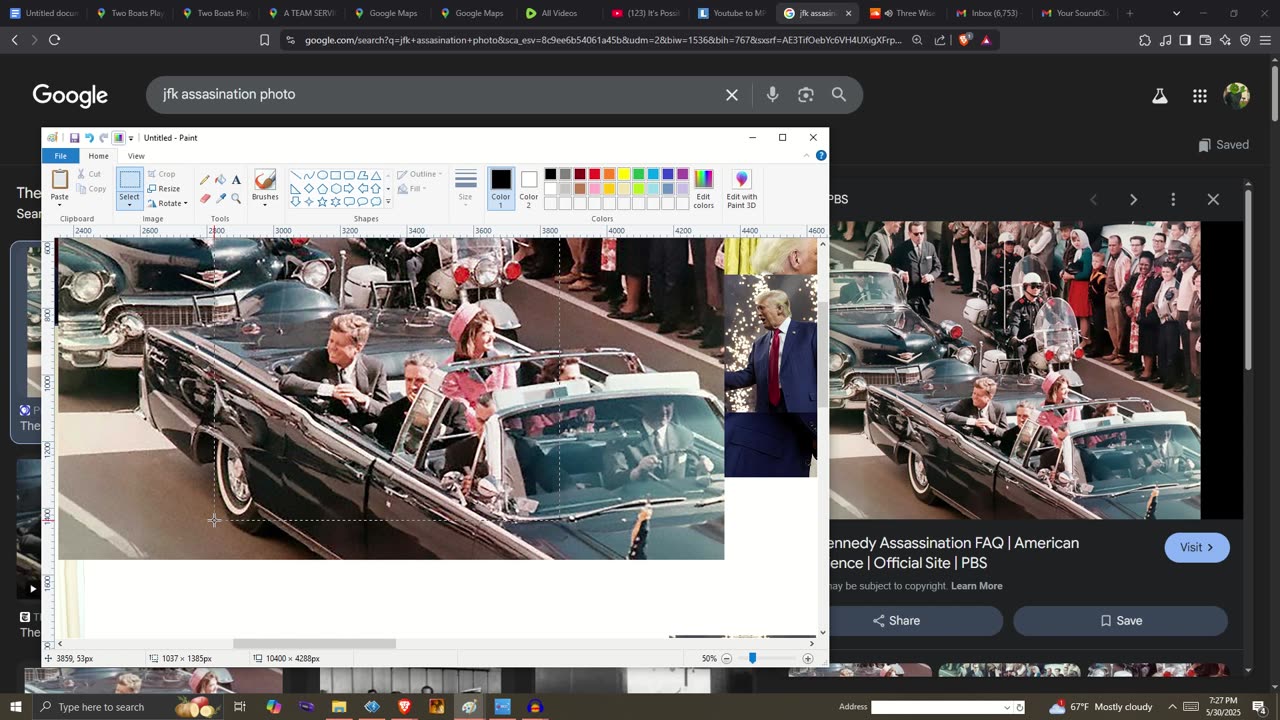Close the Google image preview panel

(1213, 199)
